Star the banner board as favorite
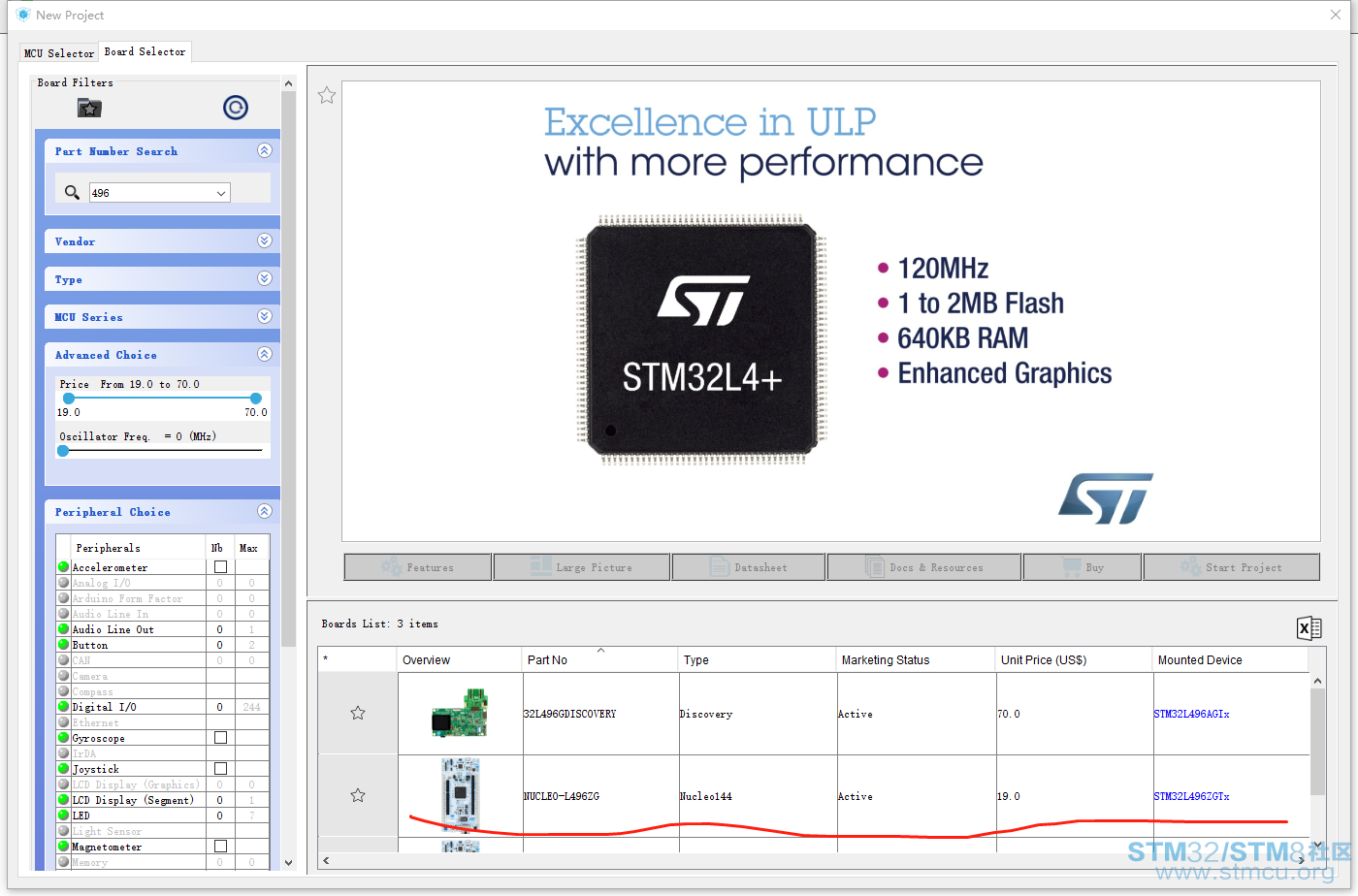The width and height of the screenshot is (1358, 896). tap(327, 95)
